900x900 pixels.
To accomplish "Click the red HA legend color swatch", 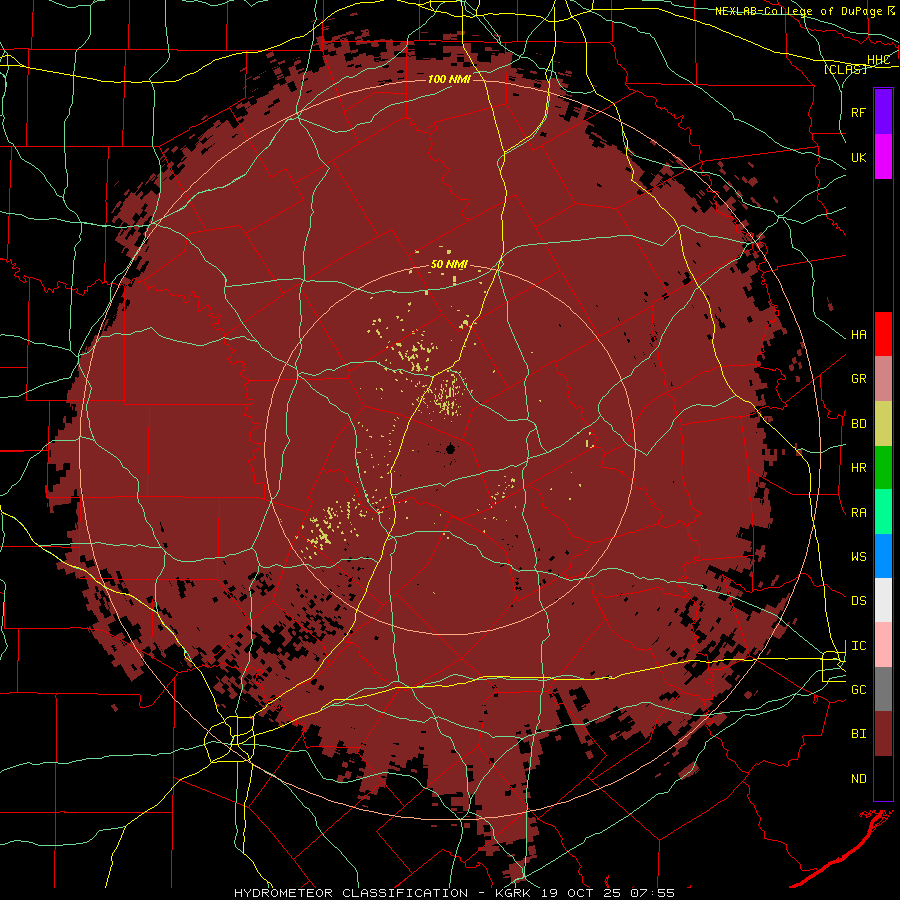I will point(883,334).
